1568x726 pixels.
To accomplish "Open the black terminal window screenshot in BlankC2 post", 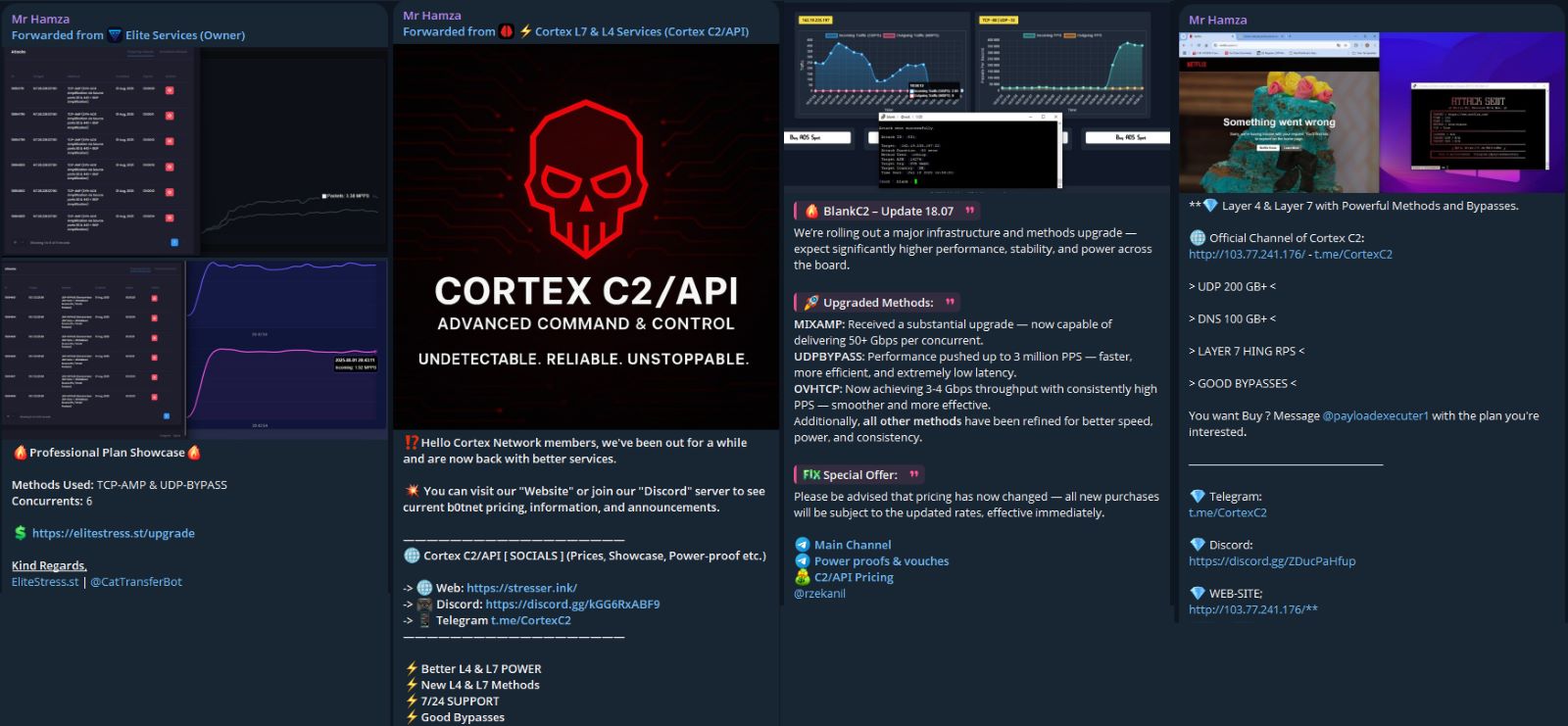I will pos(970,150).
